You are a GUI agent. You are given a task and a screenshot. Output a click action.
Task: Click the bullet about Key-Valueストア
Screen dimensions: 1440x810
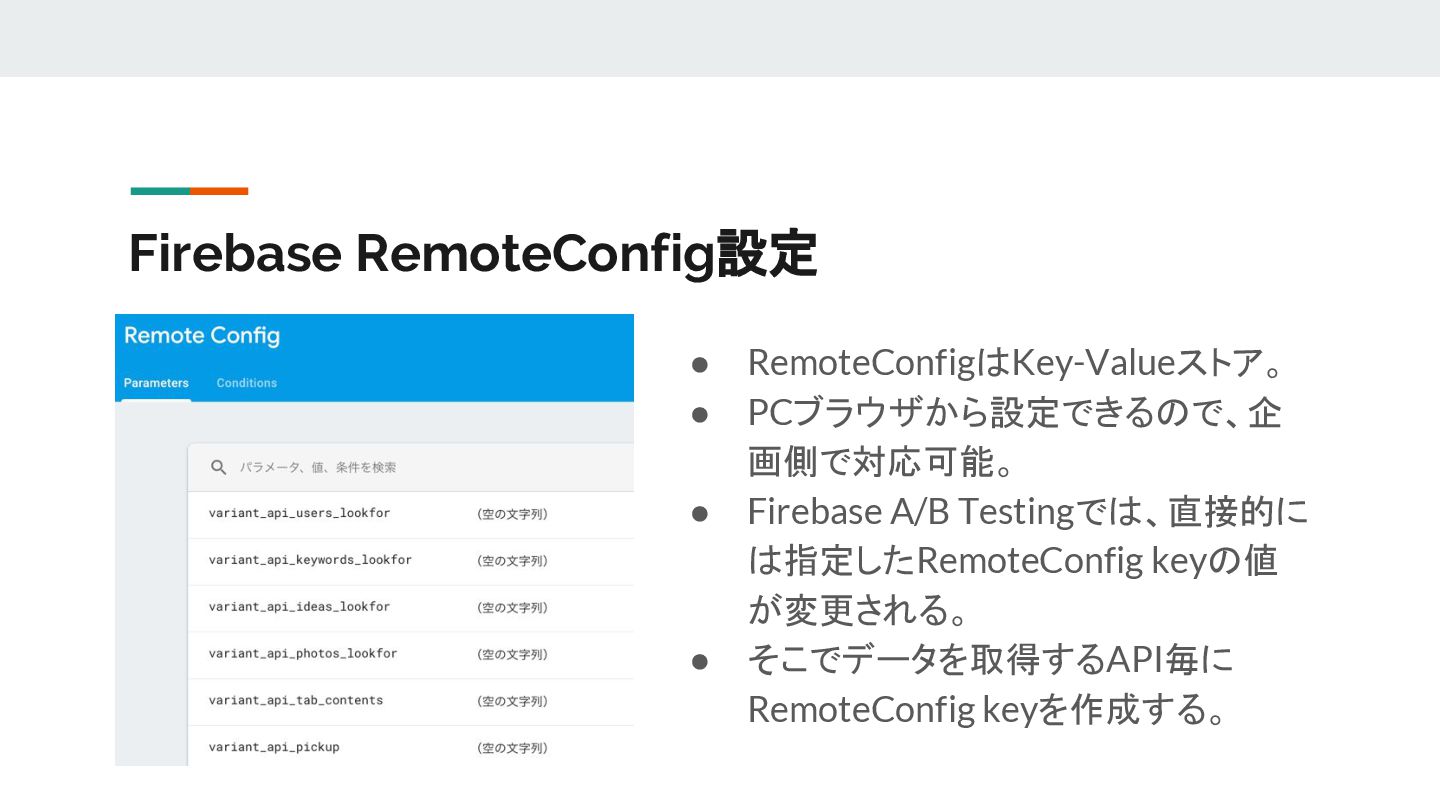1014,363
